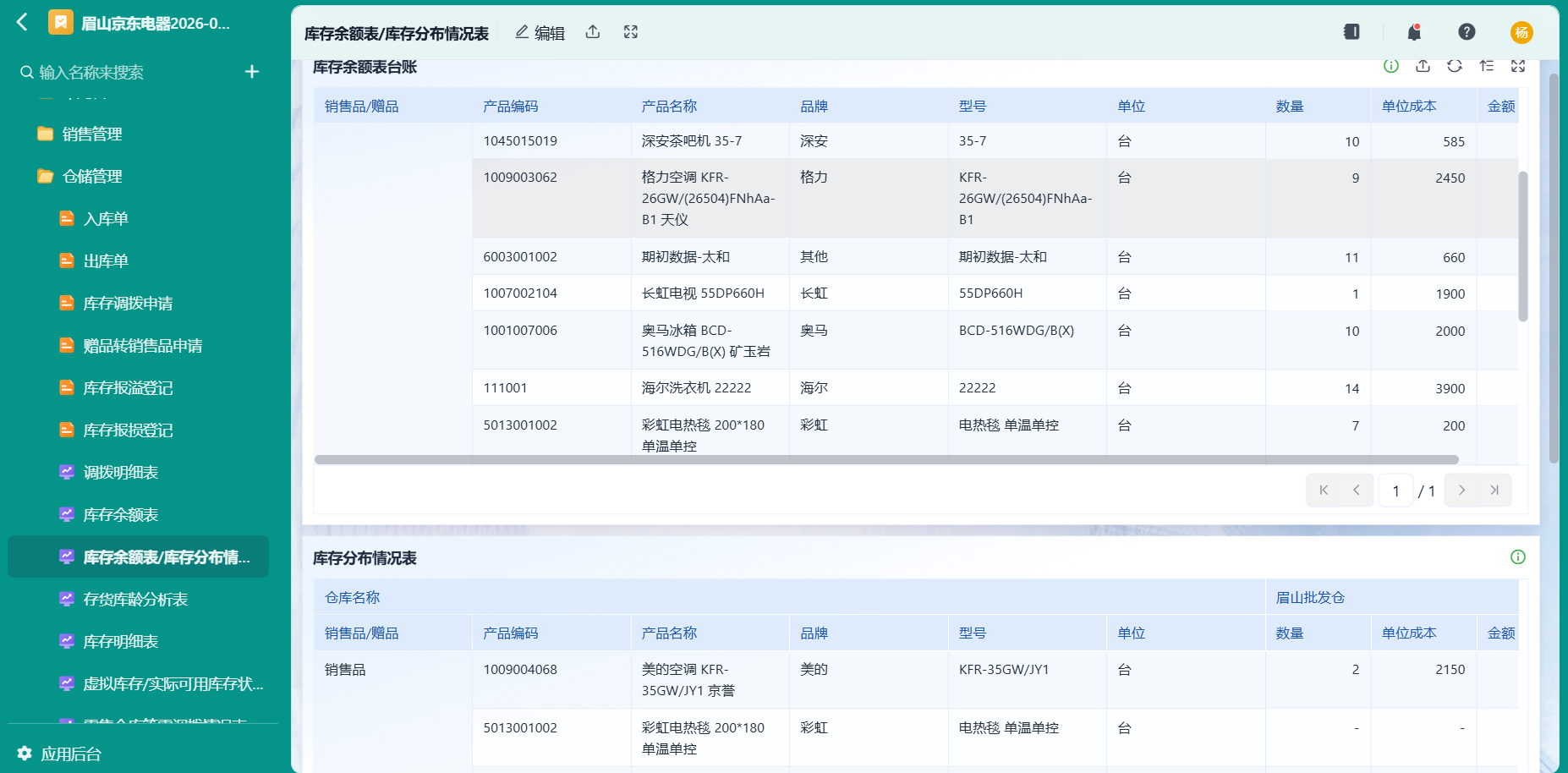Open the dark notebook panel icon
Image resolution: width=1568 pixels, height=773 pixels.
click(1351, 31)
